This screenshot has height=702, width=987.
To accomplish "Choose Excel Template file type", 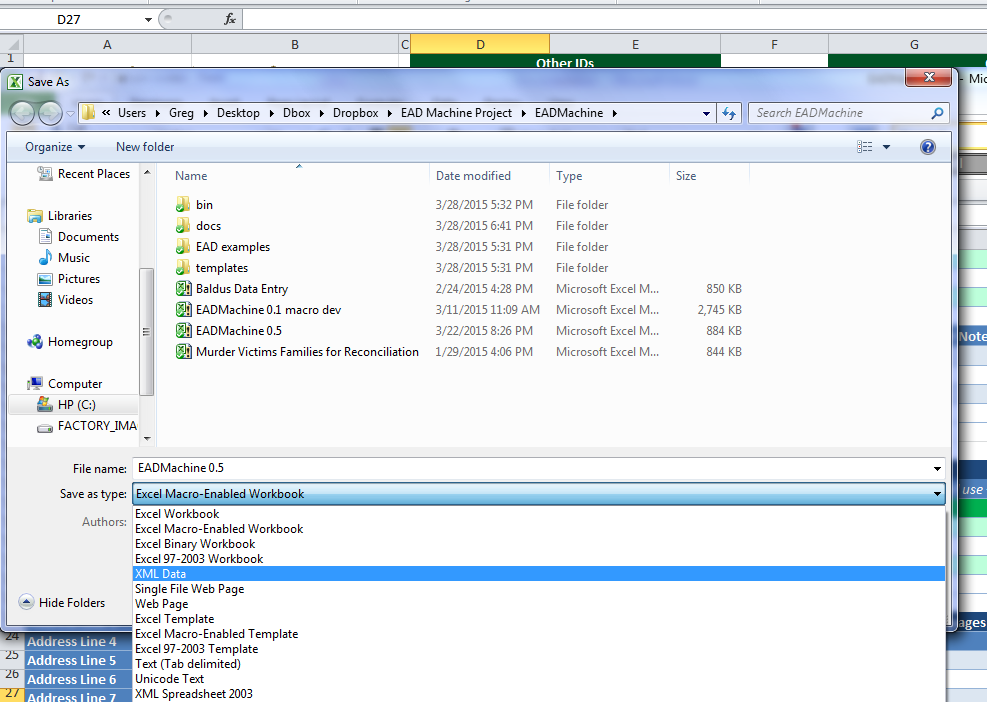I will tap(539, 619).
